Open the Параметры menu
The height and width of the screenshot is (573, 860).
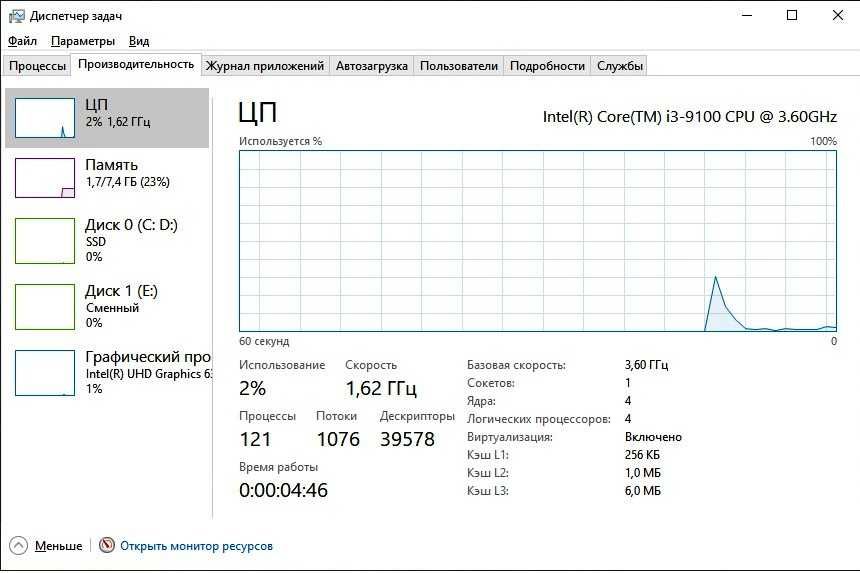83,41
